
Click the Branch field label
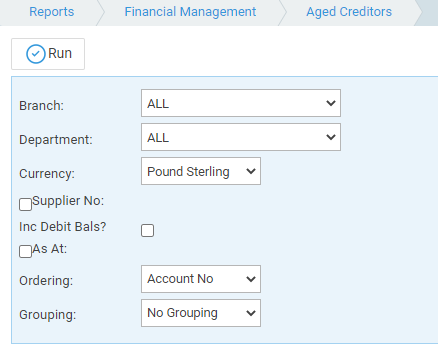pos(41,106)
